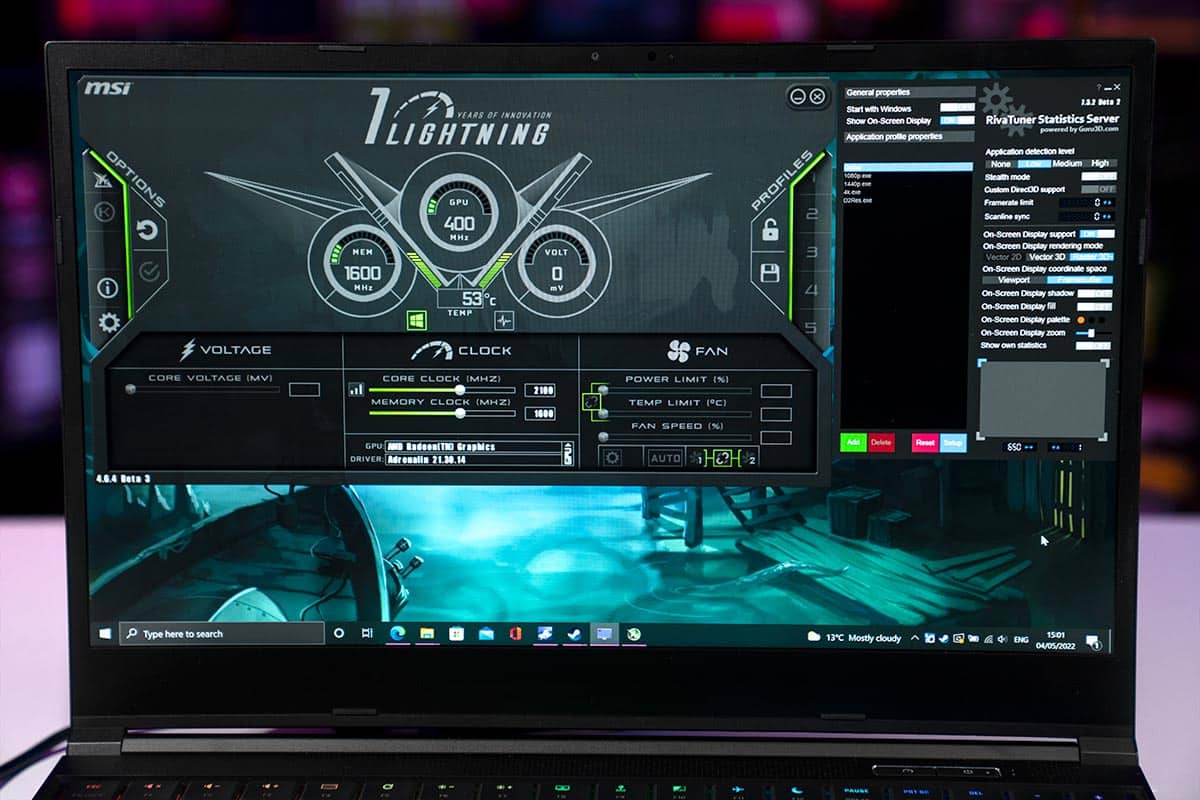The height and width of the screenshot is (800, 1200).
Task: Click the taskbar search box
Action: click(x=222, y=634)
